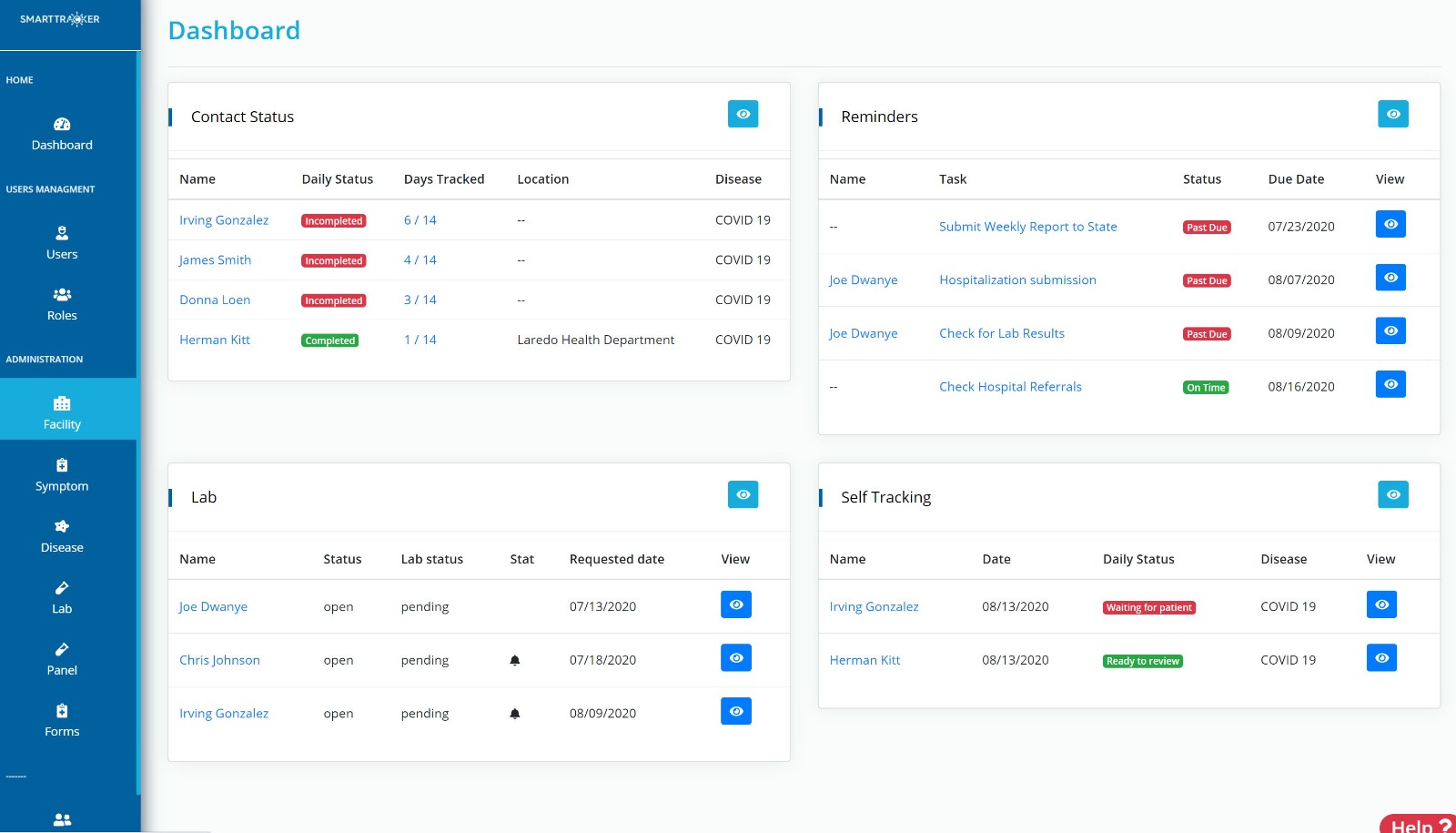The height and width of the screenshot is (833, 1456).
Task: Open Joe Dwanye's pending lab record view
Action: 735,604
